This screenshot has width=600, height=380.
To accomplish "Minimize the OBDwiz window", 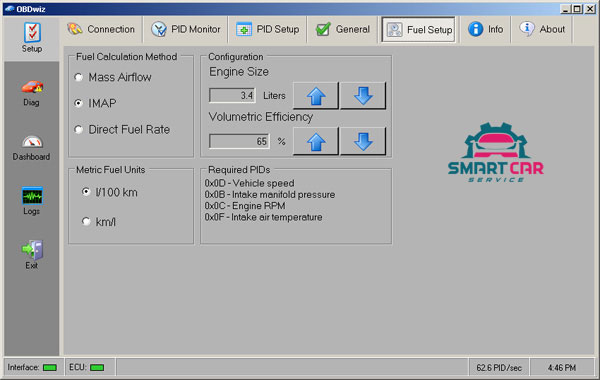I will (x=565, y=9).
